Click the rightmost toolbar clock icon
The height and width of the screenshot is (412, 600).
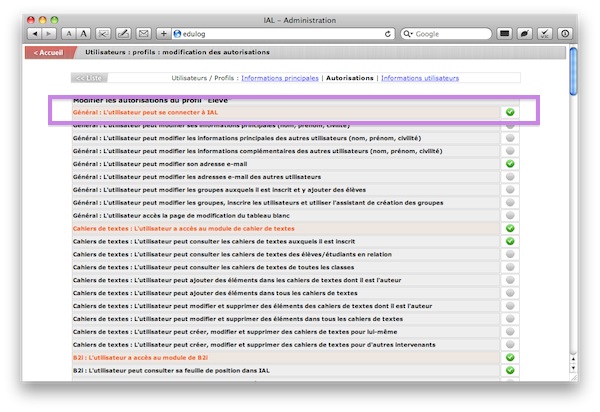click(x=564, y=34)
